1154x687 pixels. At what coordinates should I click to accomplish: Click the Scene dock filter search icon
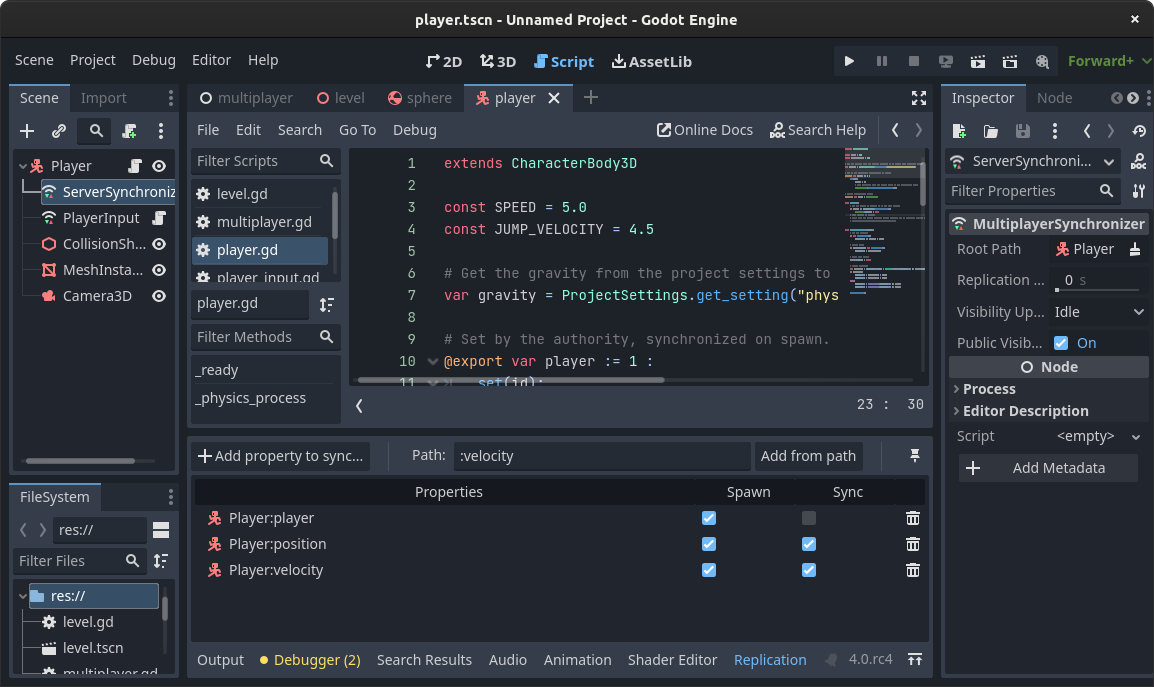pyautogui.click(x=96, y=131)
